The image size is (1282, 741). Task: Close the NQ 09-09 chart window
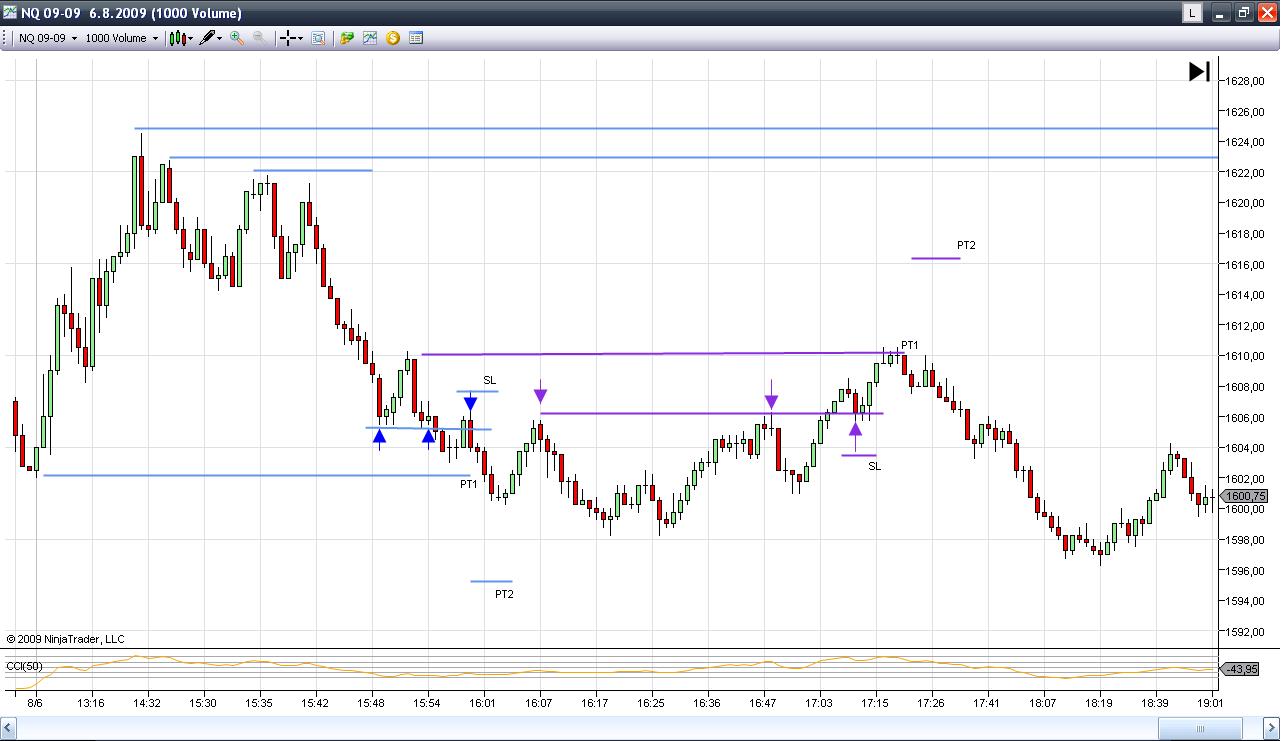1265,13
